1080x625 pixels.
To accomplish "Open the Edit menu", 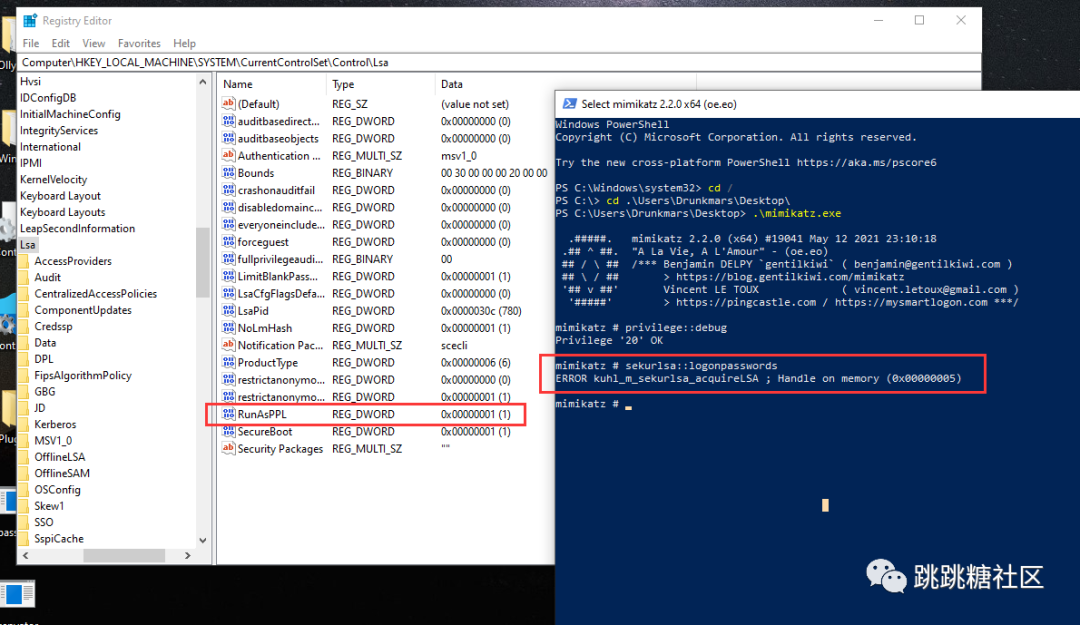I will 61,43.
